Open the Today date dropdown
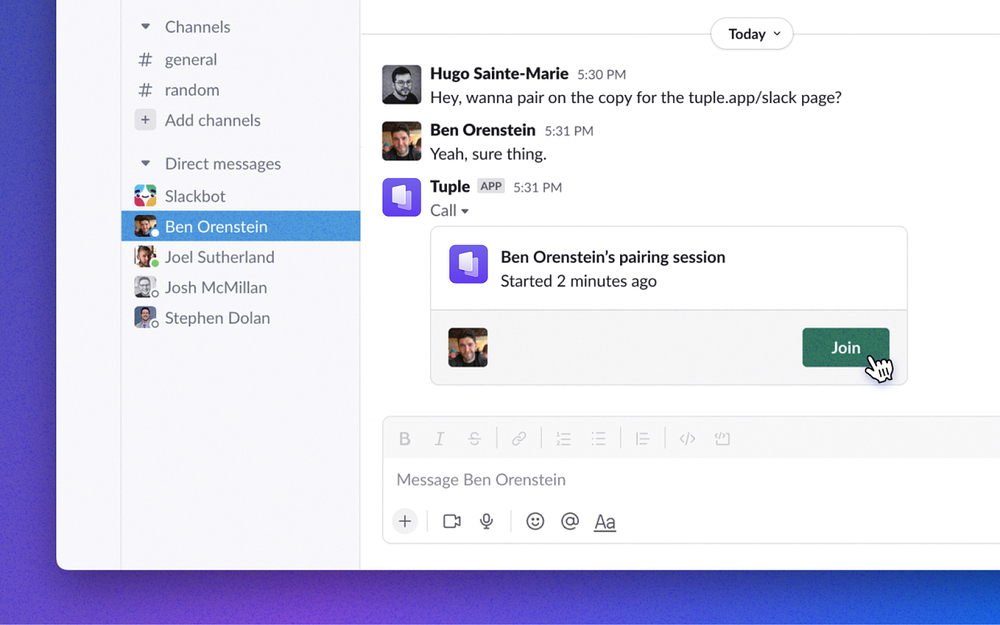Screen dimensions: 1000x625 pos(752,34)
